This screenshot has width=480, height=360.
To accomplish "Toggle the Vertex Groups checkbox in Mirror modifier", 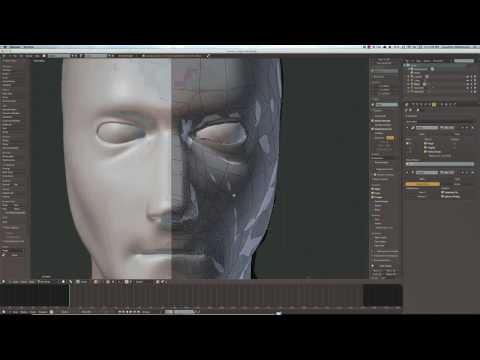I will pos(426,152).
